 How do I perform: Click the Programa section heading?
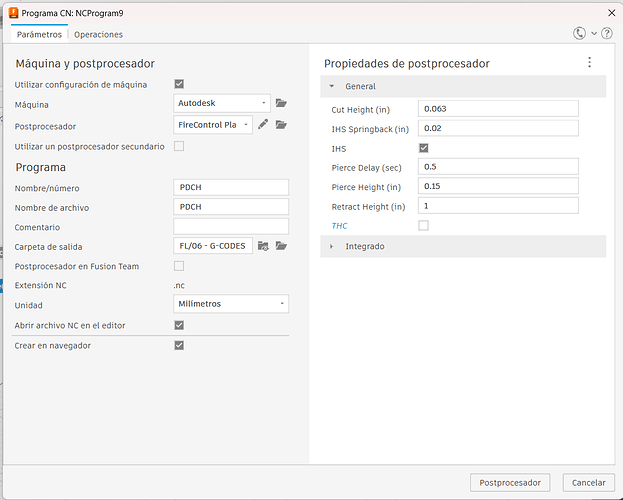[x=41, y=167]
